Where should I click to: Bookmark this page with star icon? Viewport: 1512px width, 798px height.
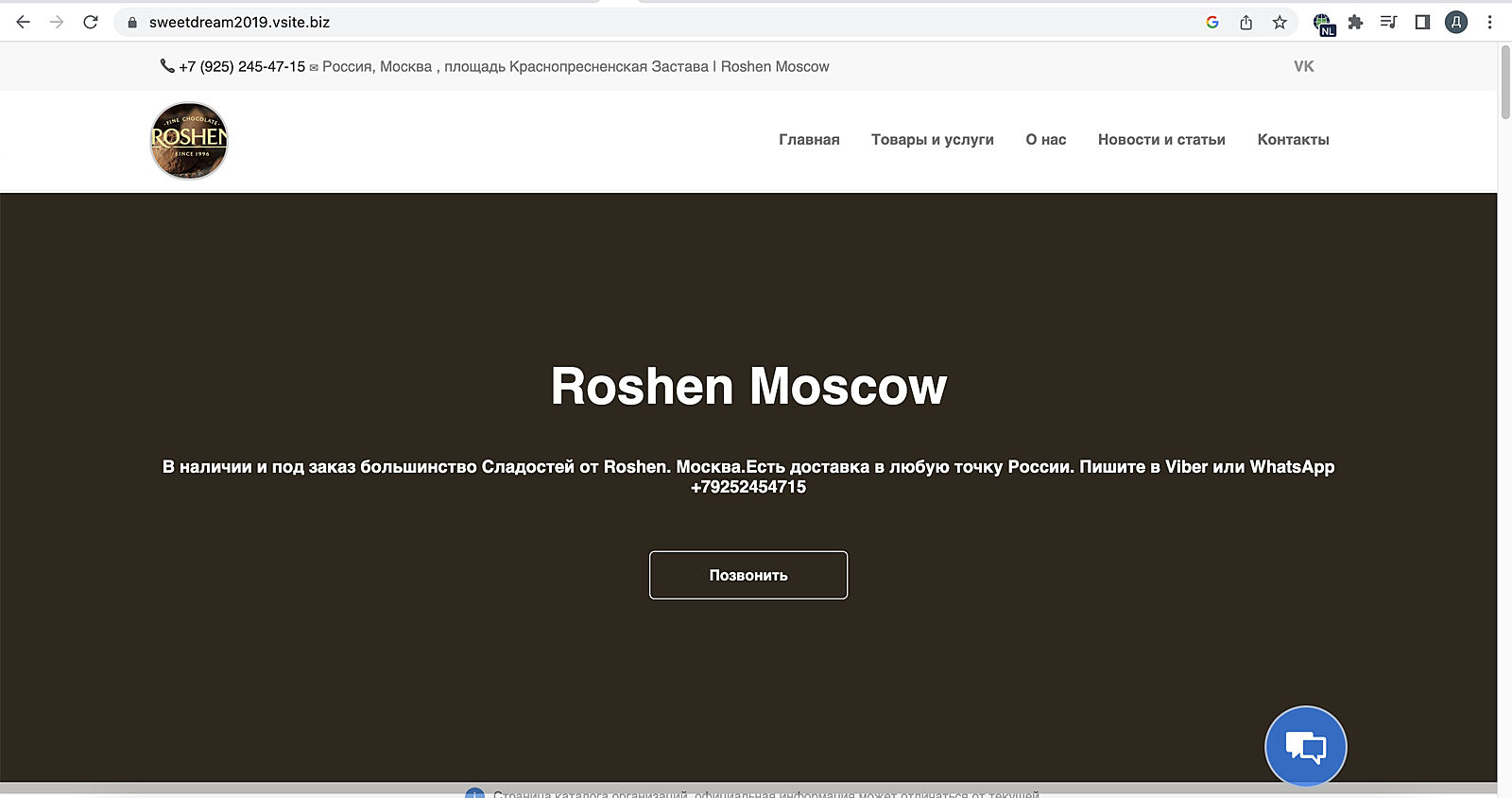click(1280, 23)
